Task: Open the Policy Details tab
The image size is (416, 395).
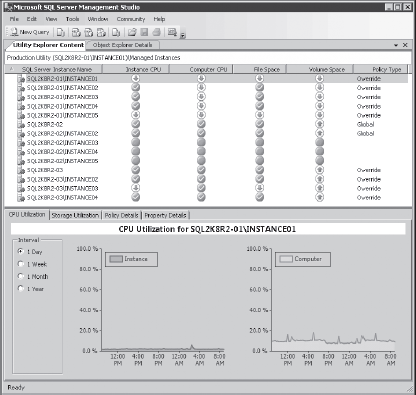Action: pos(121,215)
